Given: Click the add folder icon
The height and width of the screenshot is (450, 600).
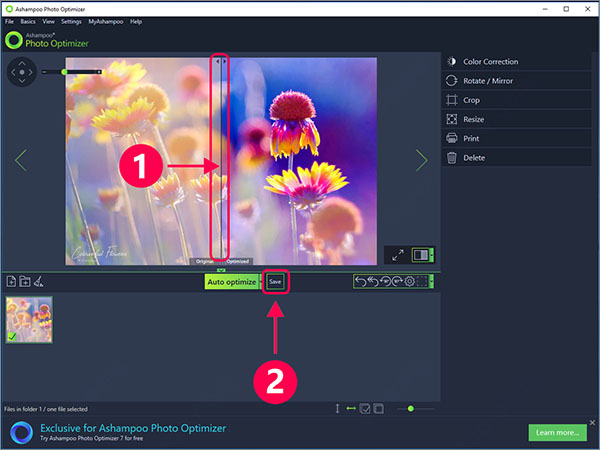Looking at the screenshot, I should click(25, 282).
